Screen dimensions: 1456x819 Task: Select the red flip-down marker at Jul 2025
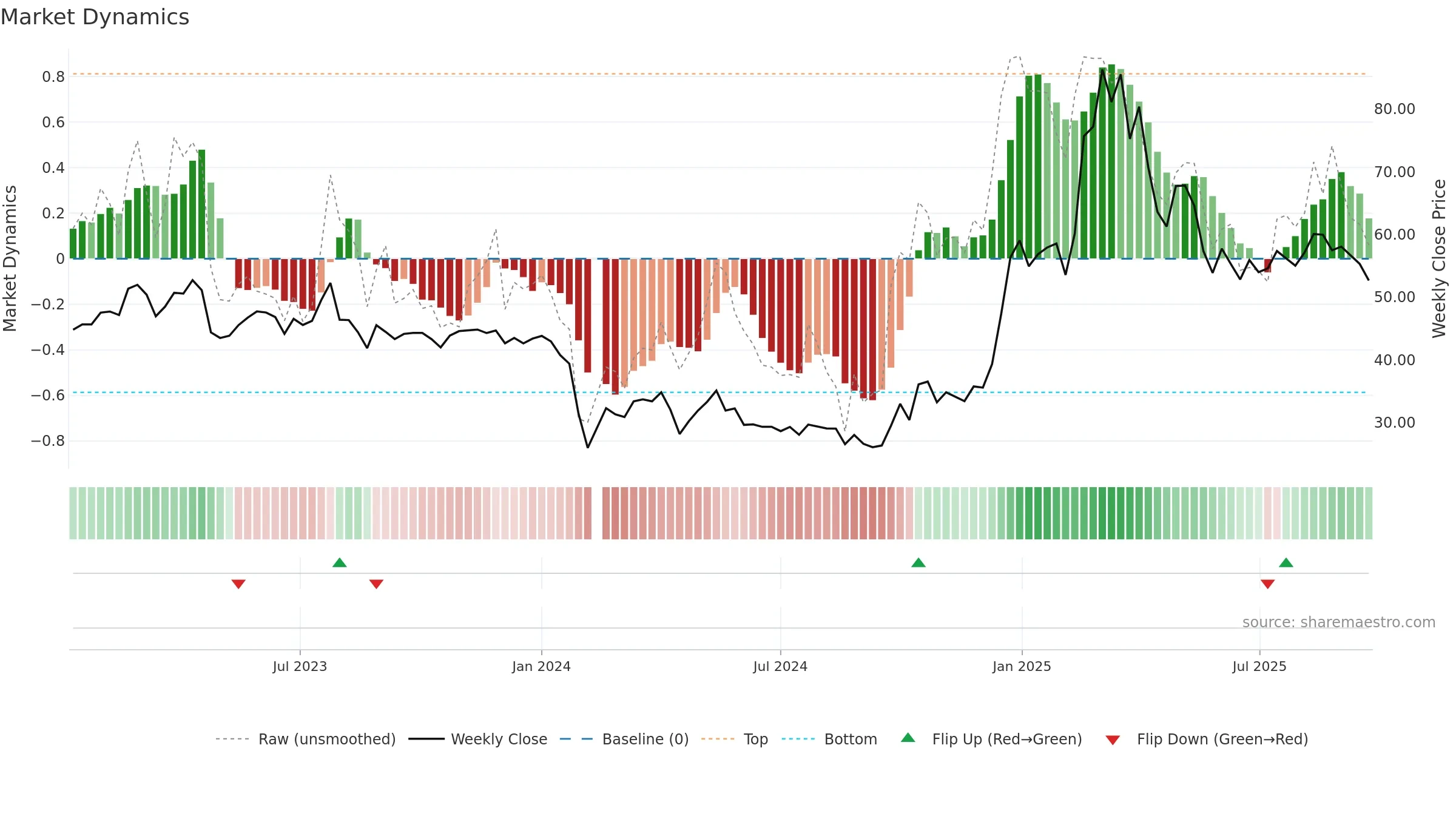pos(1268,584)
